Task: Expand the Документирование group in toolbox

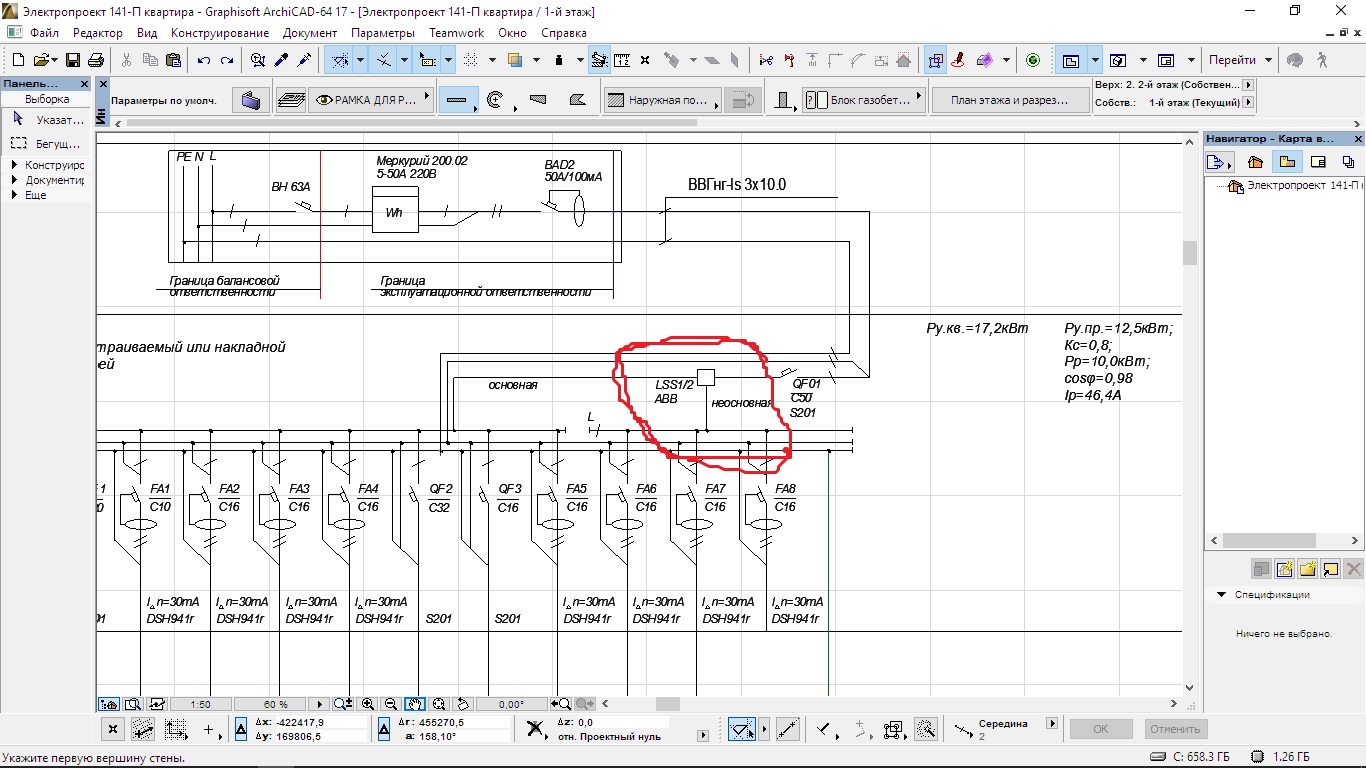Action: click(15, 180)
